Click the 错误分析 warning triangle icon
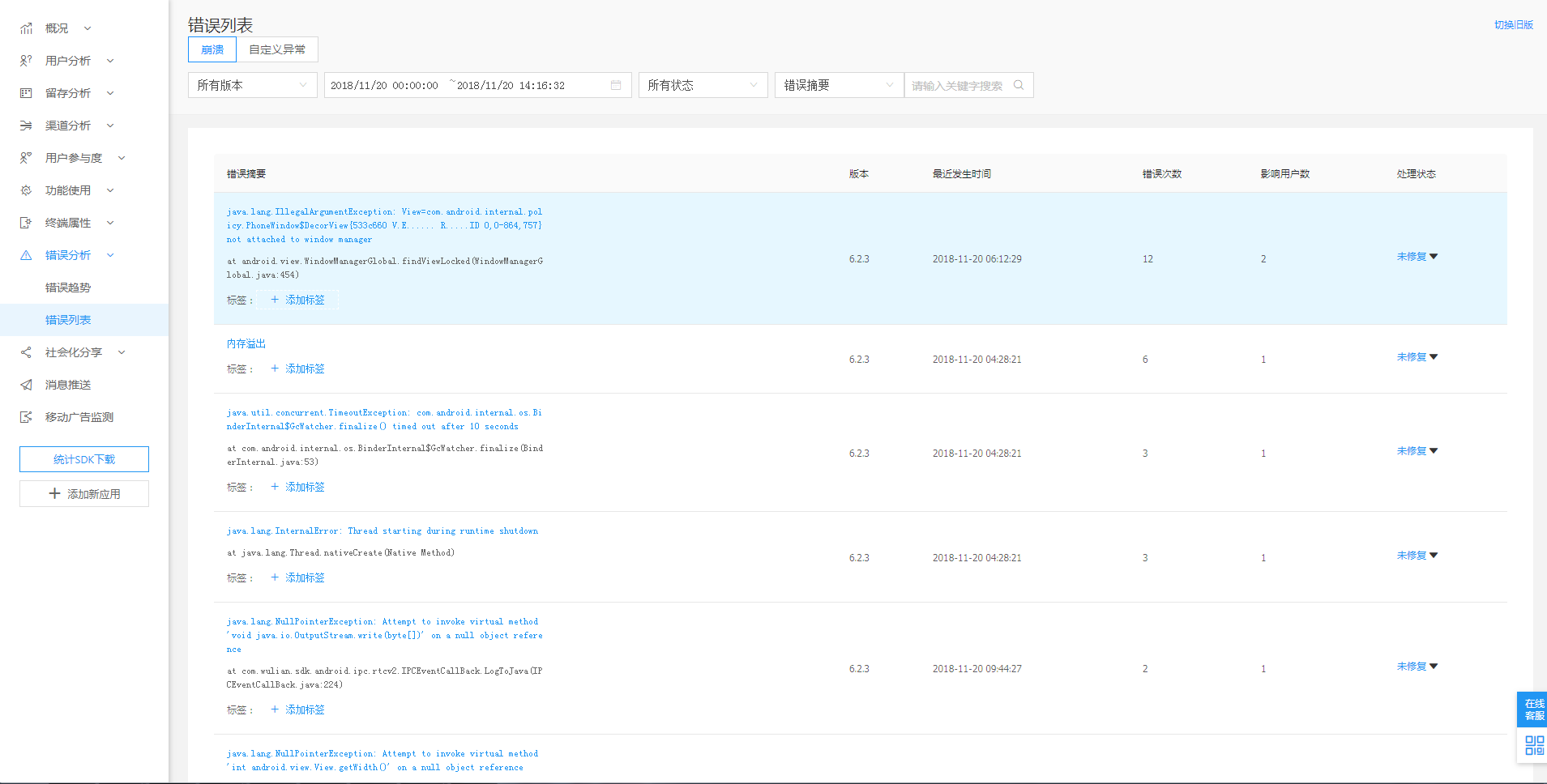1547x784 pixels. 26,255
